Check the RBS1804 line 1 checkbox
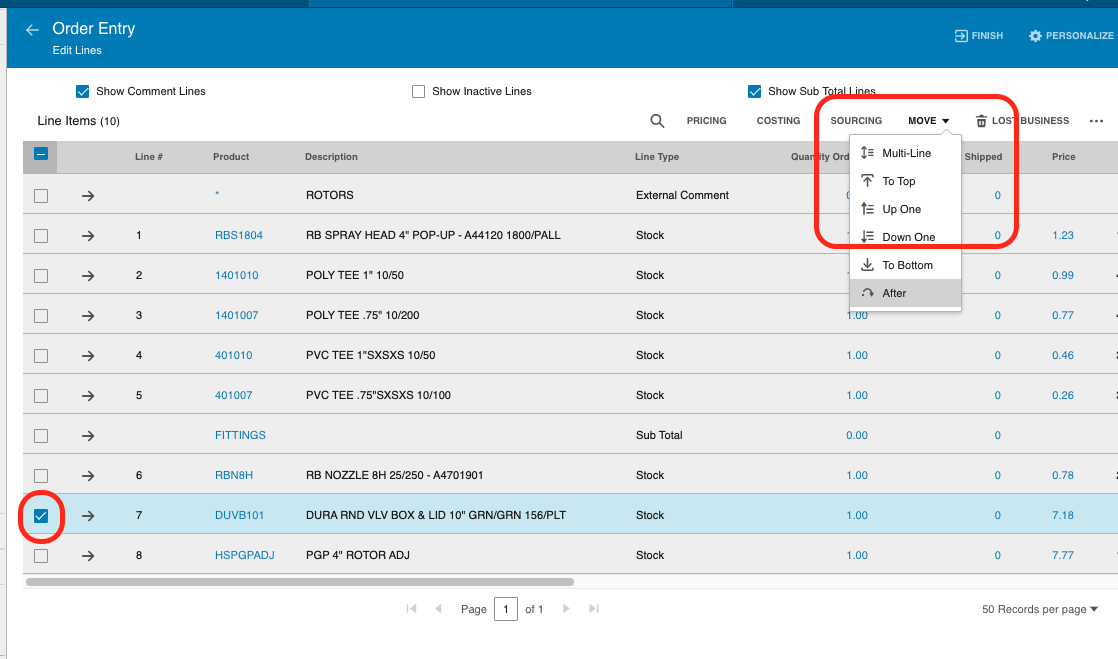The width and height of the screenshot is (1118, 659). [41, 235]
